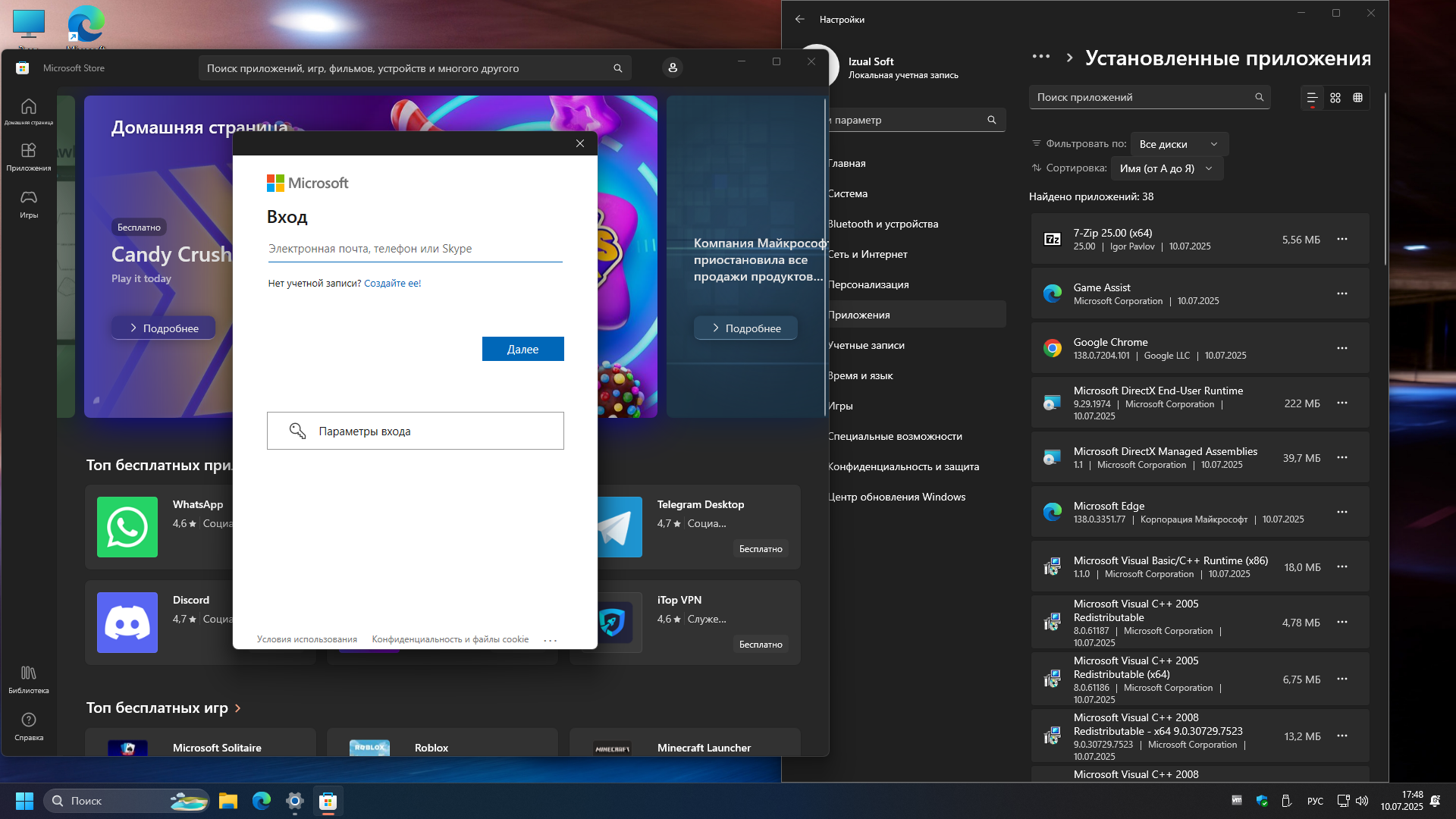Click Google Chrome entry in installed apps
Screen dimensions: 1456x819
click(1200, 348)
